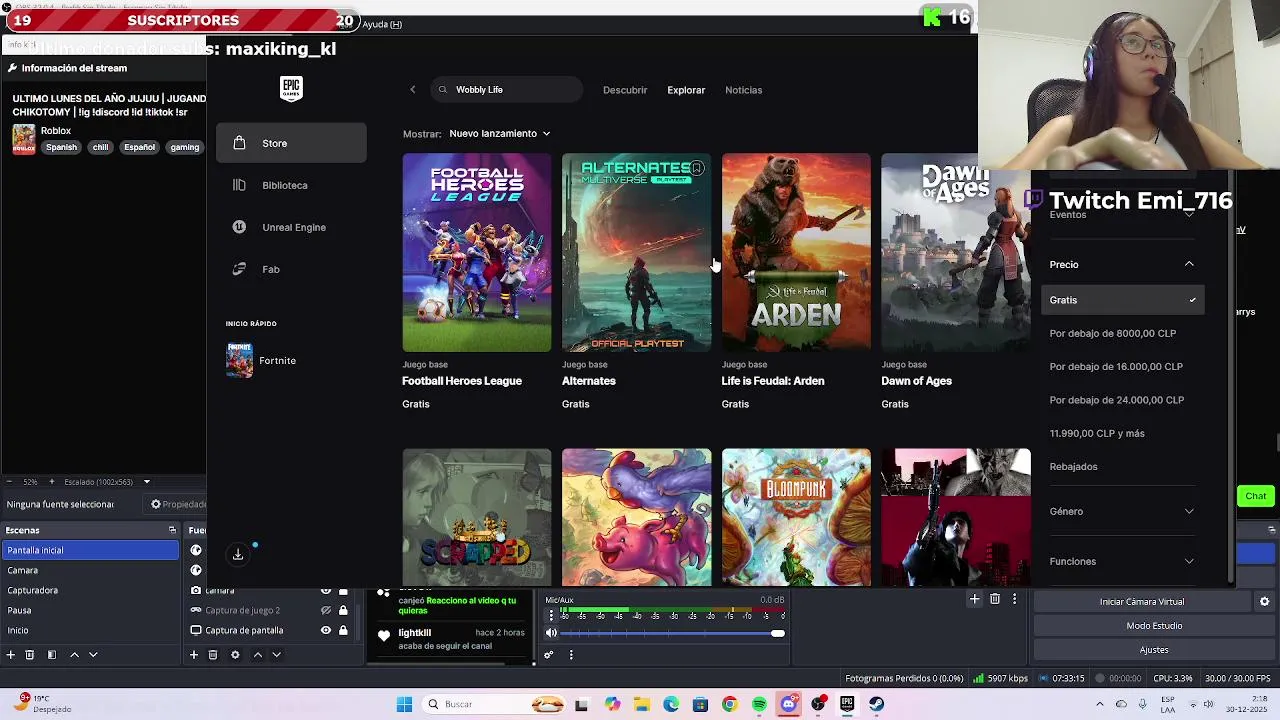
Task: Open virtual camera settings gear
Action: [1264, 602]
